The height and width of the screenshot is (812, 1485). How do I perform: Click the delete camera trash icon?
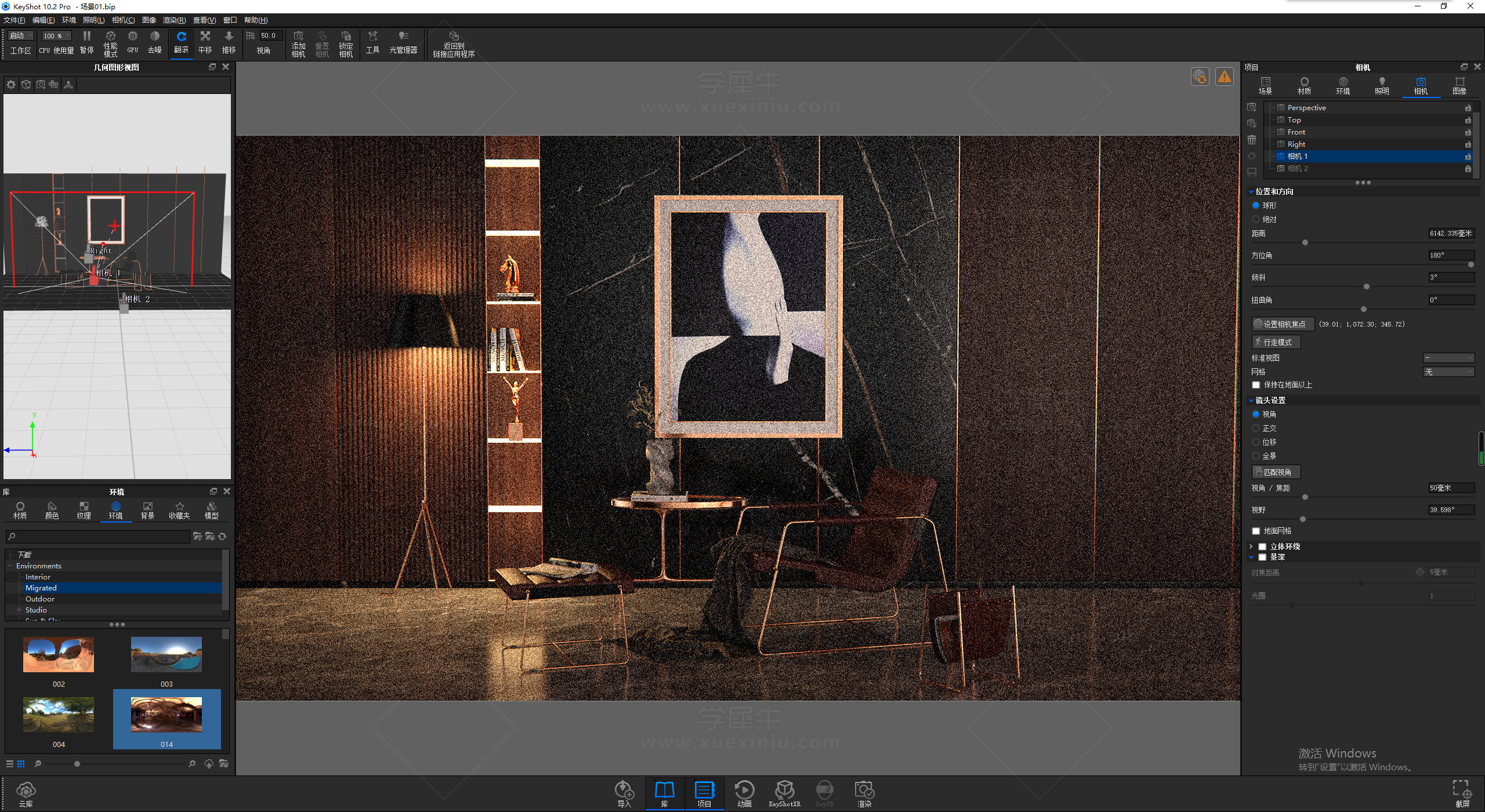coord(1252,140)
